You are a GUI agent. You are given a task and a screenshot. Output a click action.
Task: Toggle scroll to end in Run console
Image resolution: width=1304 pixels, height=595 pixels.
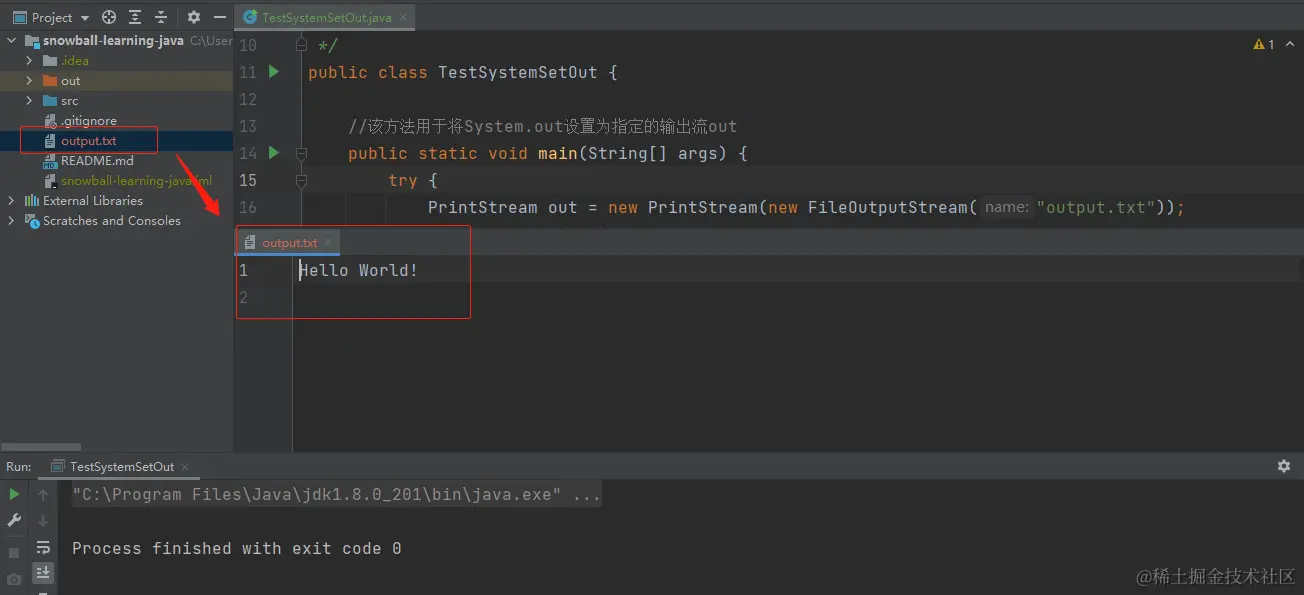(43, 573)
